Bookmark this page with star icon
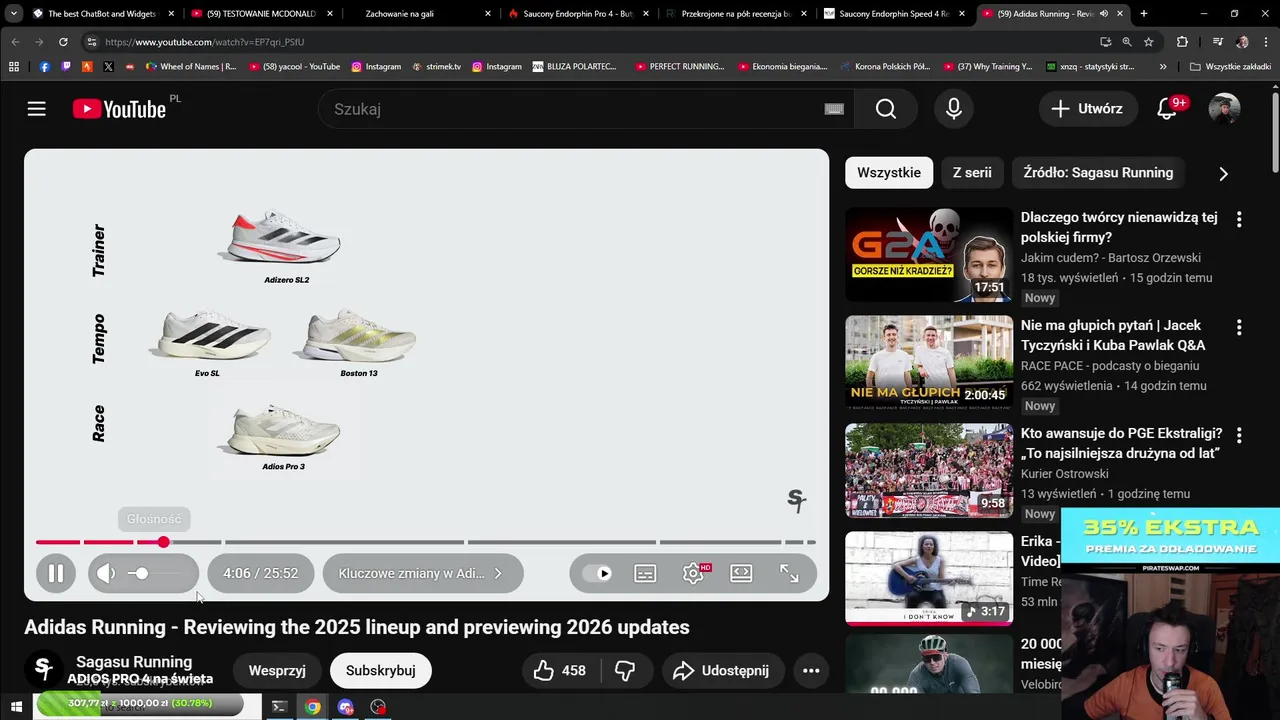Image resolution: width=1280 pixels, height=720 pixels. [1149, 42]
